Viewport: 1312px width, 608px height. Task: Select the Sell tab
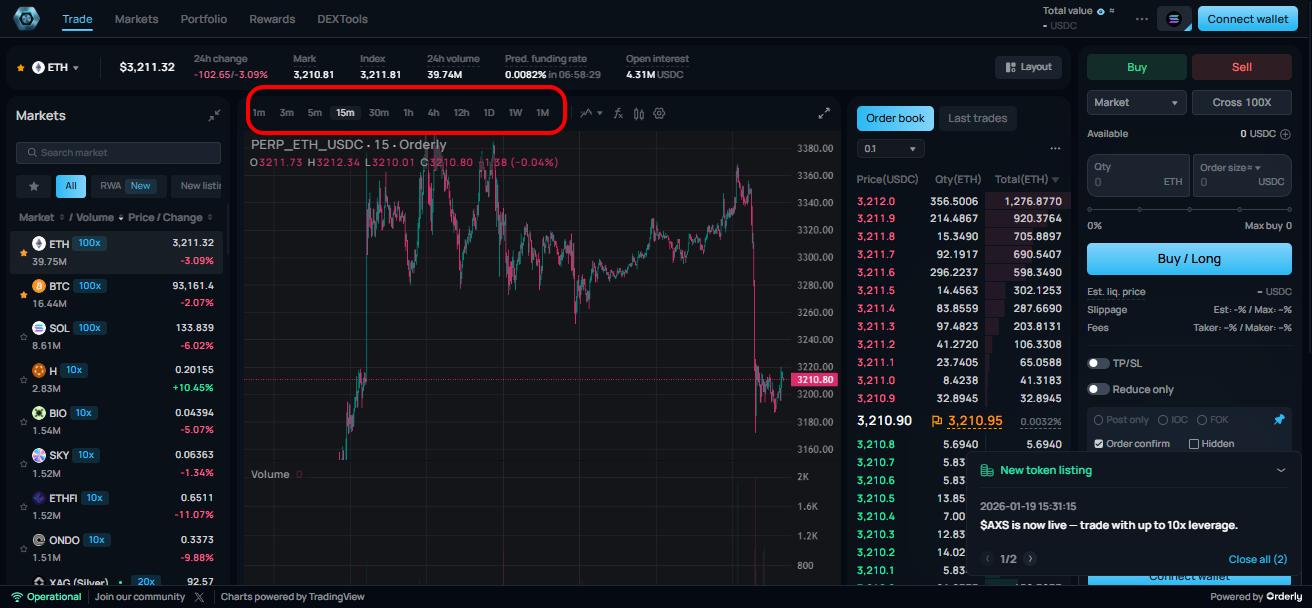(1241, 67)
